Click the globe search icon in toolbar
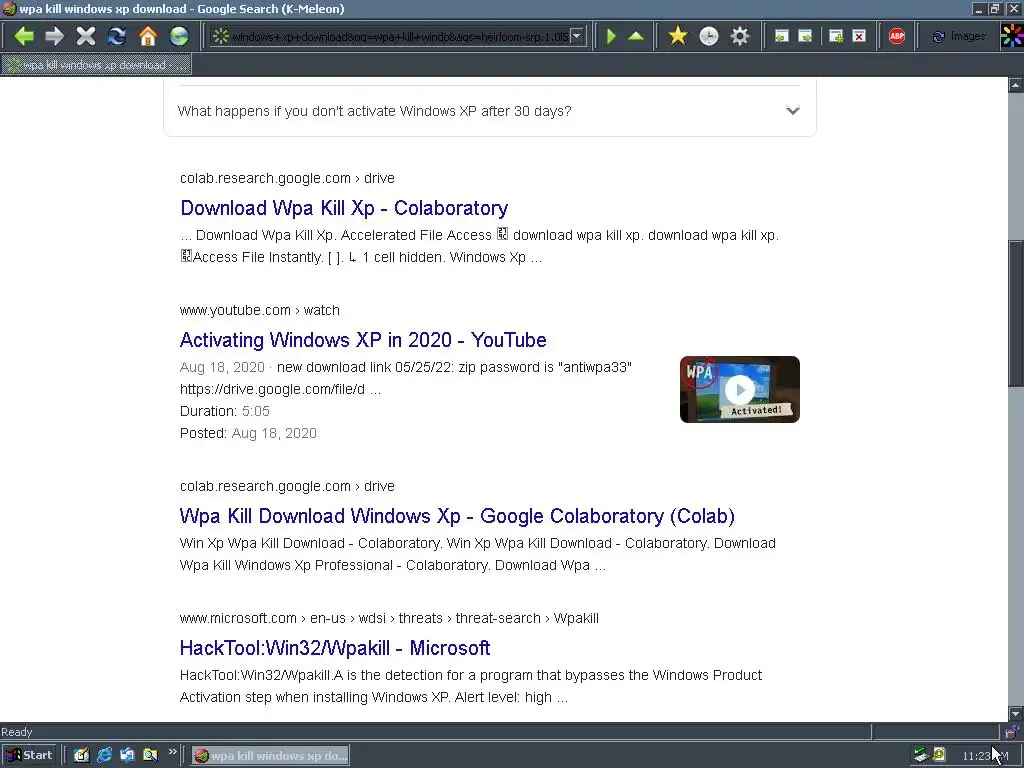Viewport: 1024px width, 768px height. pyautogui.click(x=179, y=36)
